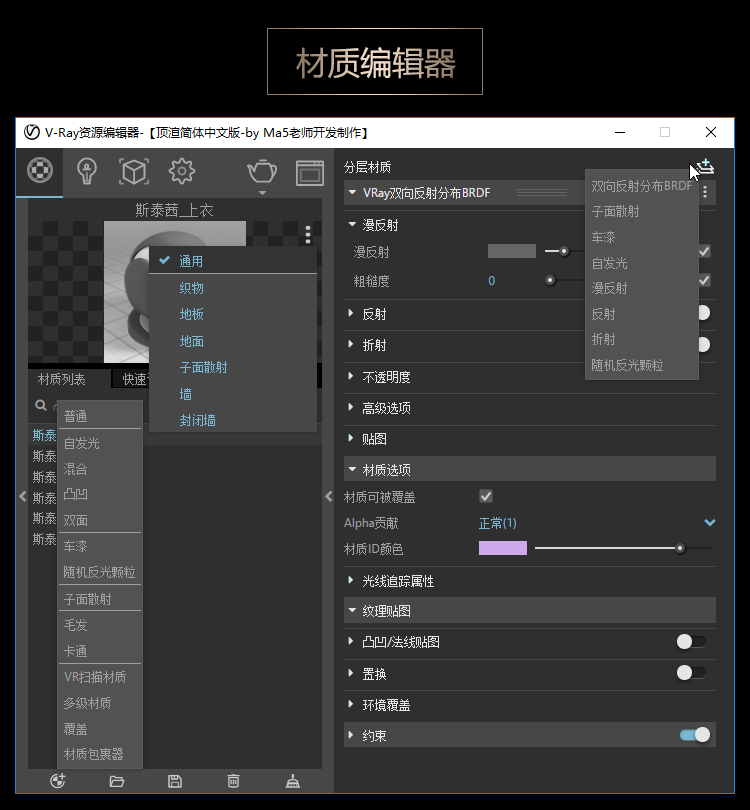This screenshot has height=810, width=750.
Task: Click the teapot render icon
Action: tap(262, 172)
